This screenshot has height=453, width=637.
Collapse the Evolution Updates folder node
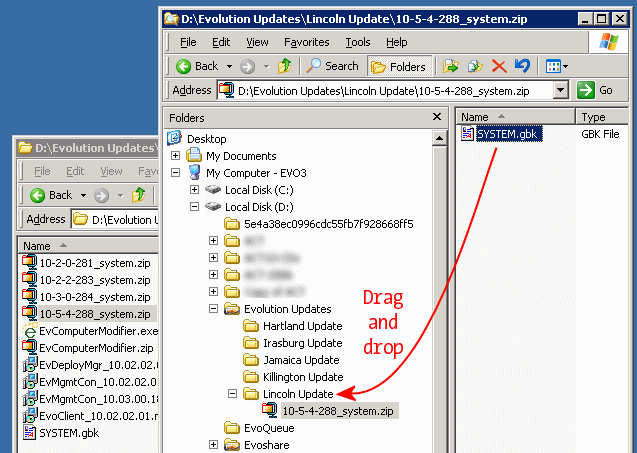click(213, 309)
